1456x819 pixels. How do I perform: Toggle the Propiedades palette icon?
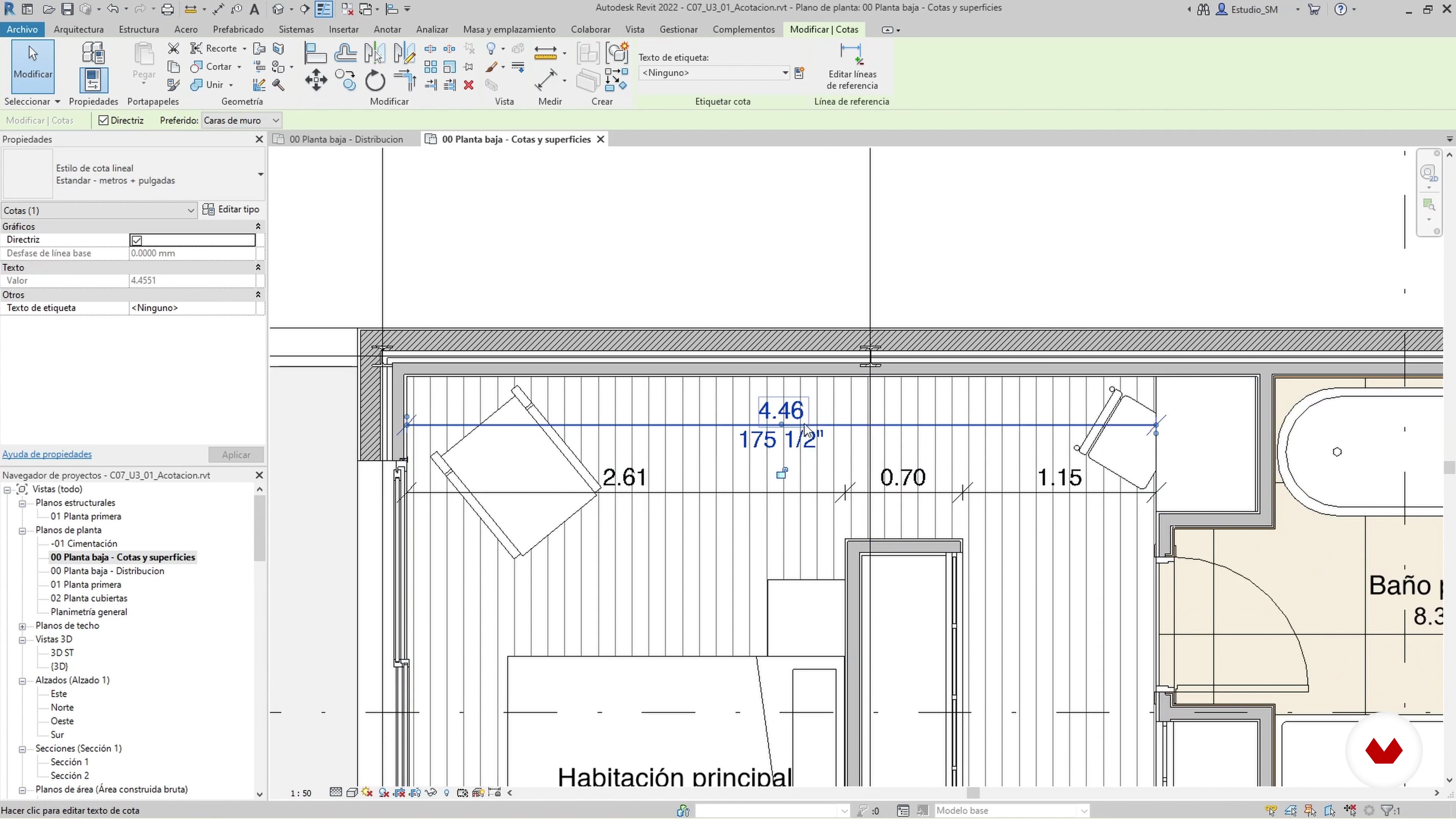tap(93, 80)
